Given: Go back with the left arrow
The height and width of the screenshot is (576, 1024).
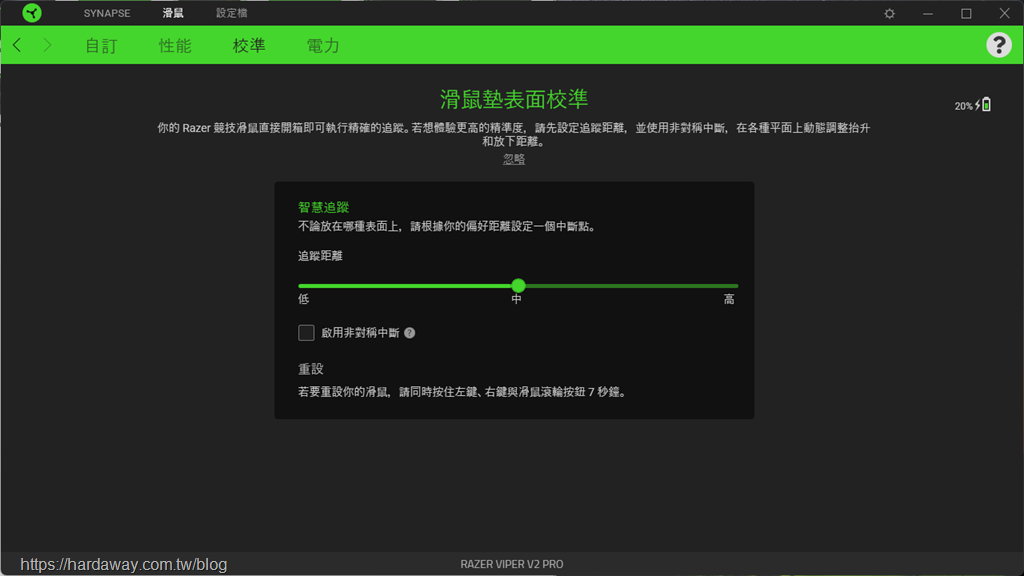Looking at the screenshot, I should coord(18,45).
